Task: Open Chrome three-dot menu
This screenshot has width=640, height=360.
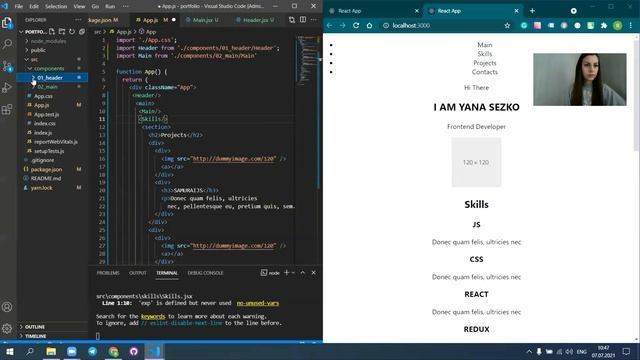Action: [x=631, y=25]
